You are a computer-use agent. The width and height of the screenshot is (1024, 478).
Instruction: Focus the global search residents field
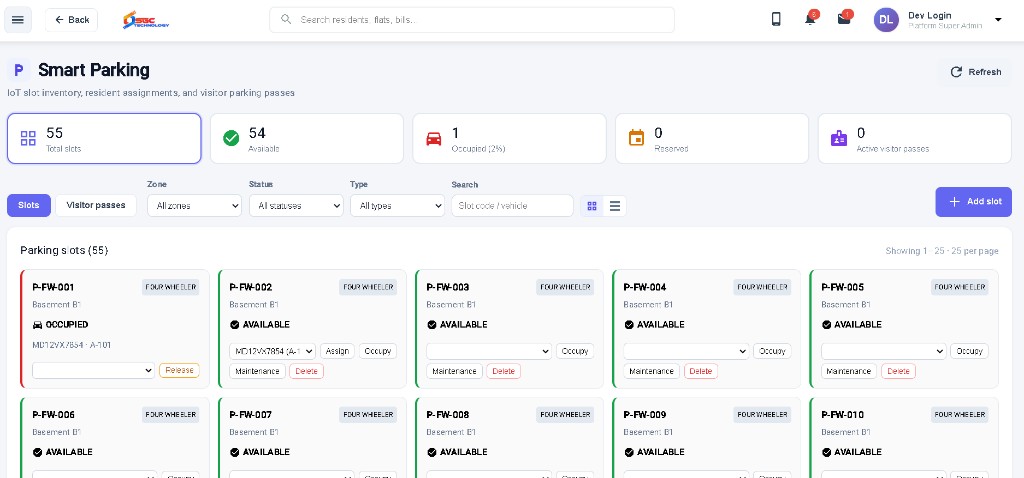point(472,20)
